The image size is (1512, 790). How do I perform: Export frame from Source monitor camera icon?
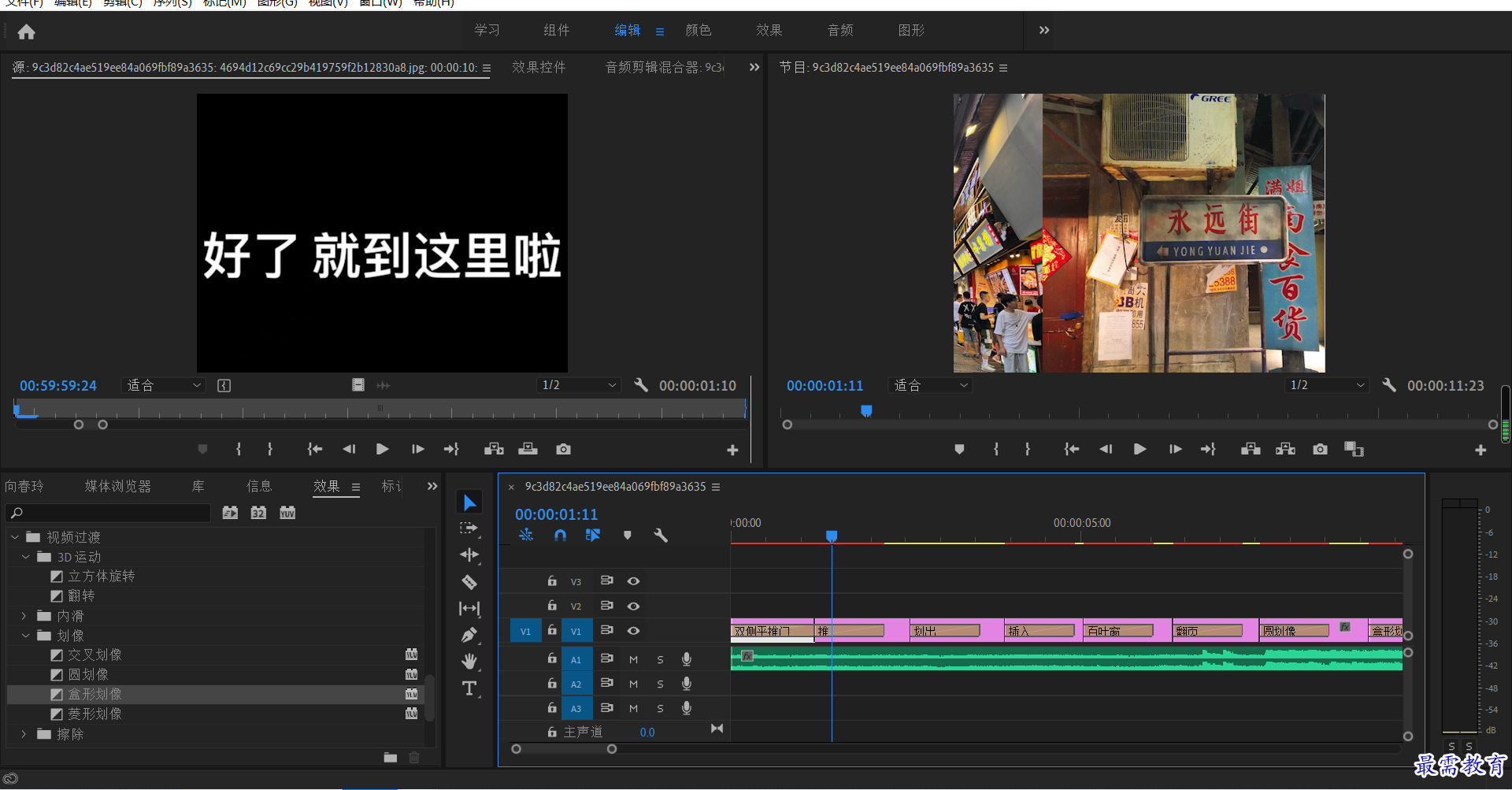[563, 449]
